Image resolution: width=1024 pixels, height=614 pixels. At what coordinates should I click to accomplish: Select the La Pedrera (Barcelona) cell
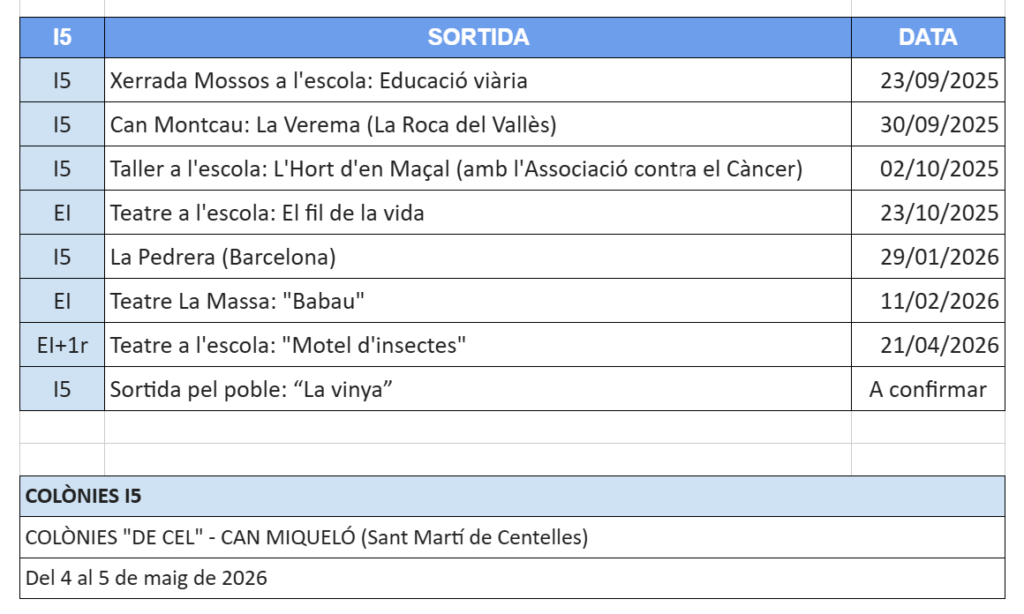pos(223,257)
